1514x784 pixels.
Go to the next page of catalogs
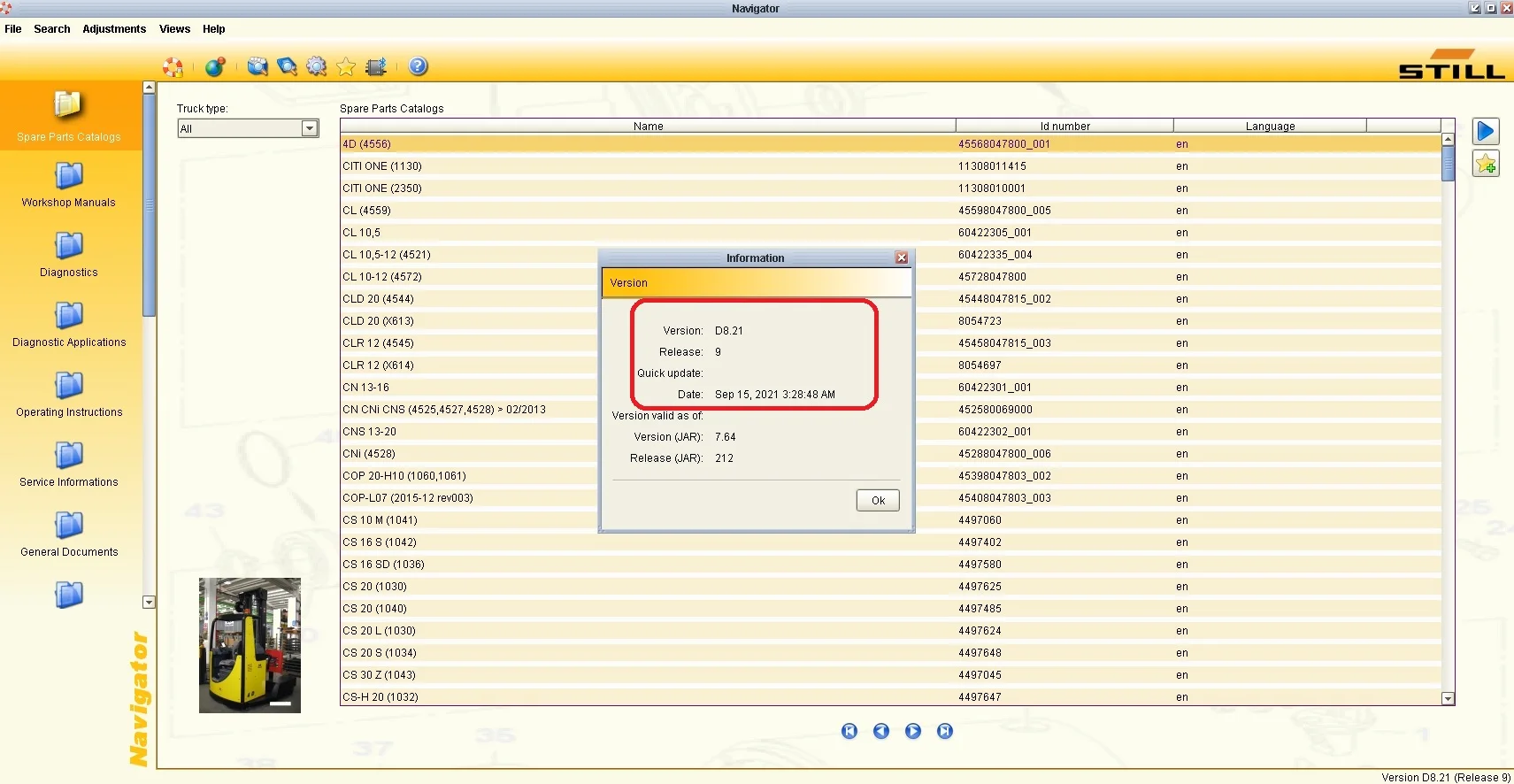(x=913, y=731)
